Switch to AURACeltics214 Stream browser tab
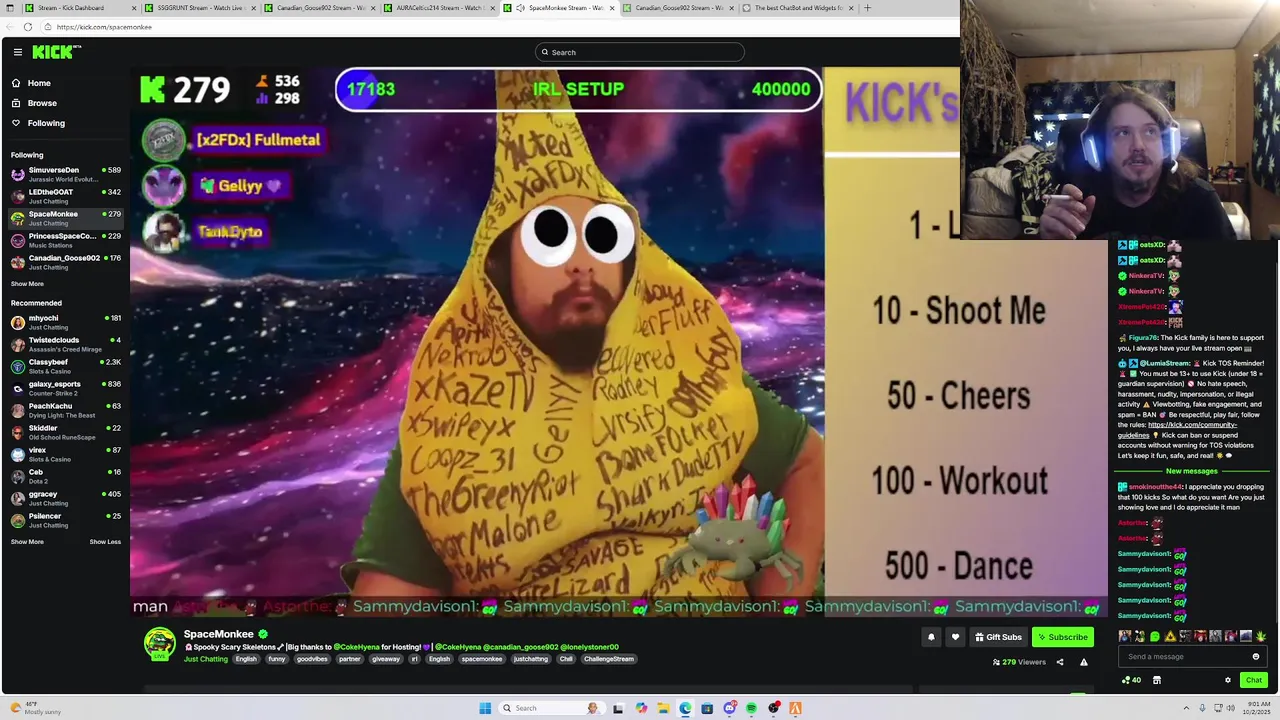Screen dimensions: 1280x720 pos(440,8)
